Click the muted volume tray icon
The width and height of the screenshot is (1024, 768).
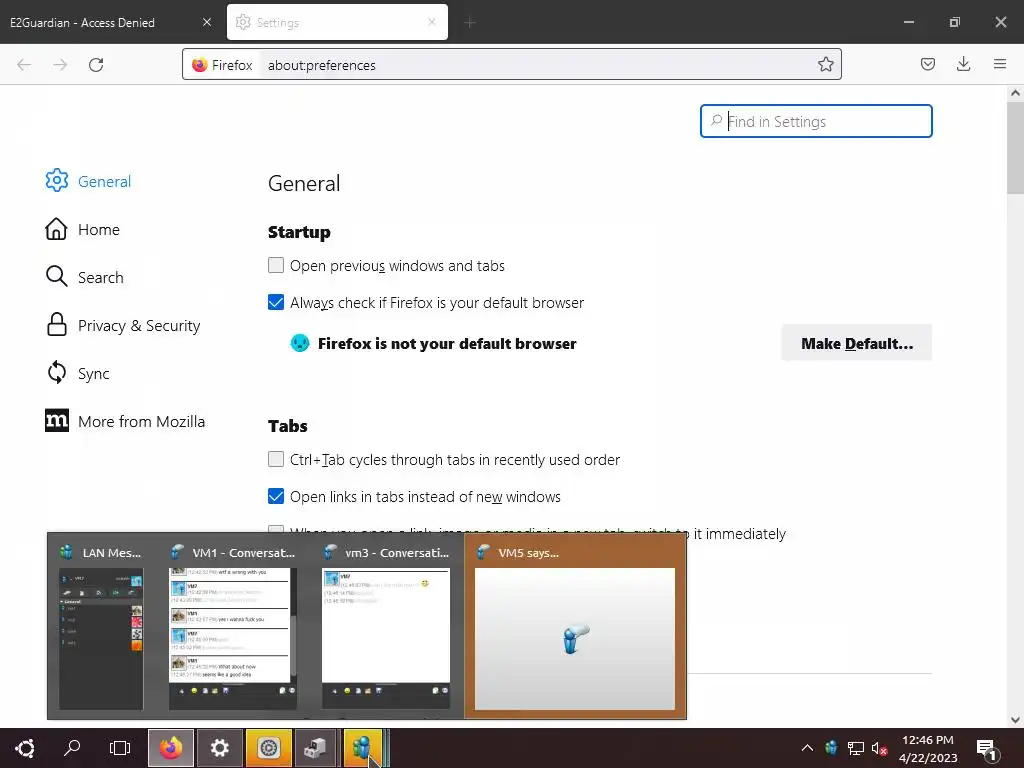(x=879, y=748)
